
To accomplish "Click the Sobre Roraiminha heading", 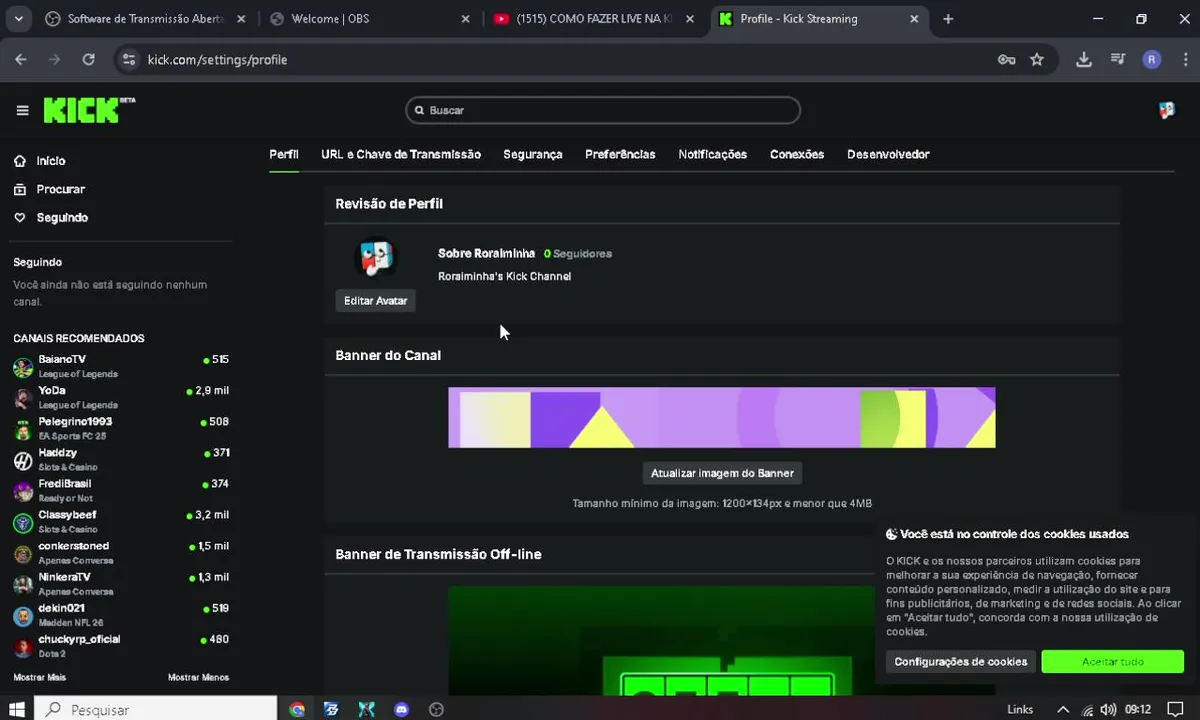I will [486, 253].
